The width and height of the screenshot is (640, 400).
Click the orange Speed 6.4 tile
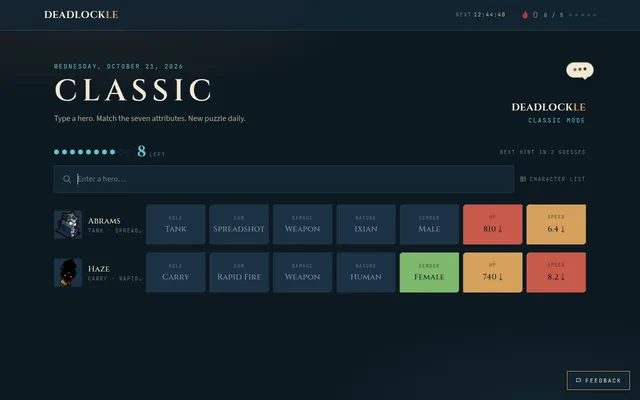(556, 224)
